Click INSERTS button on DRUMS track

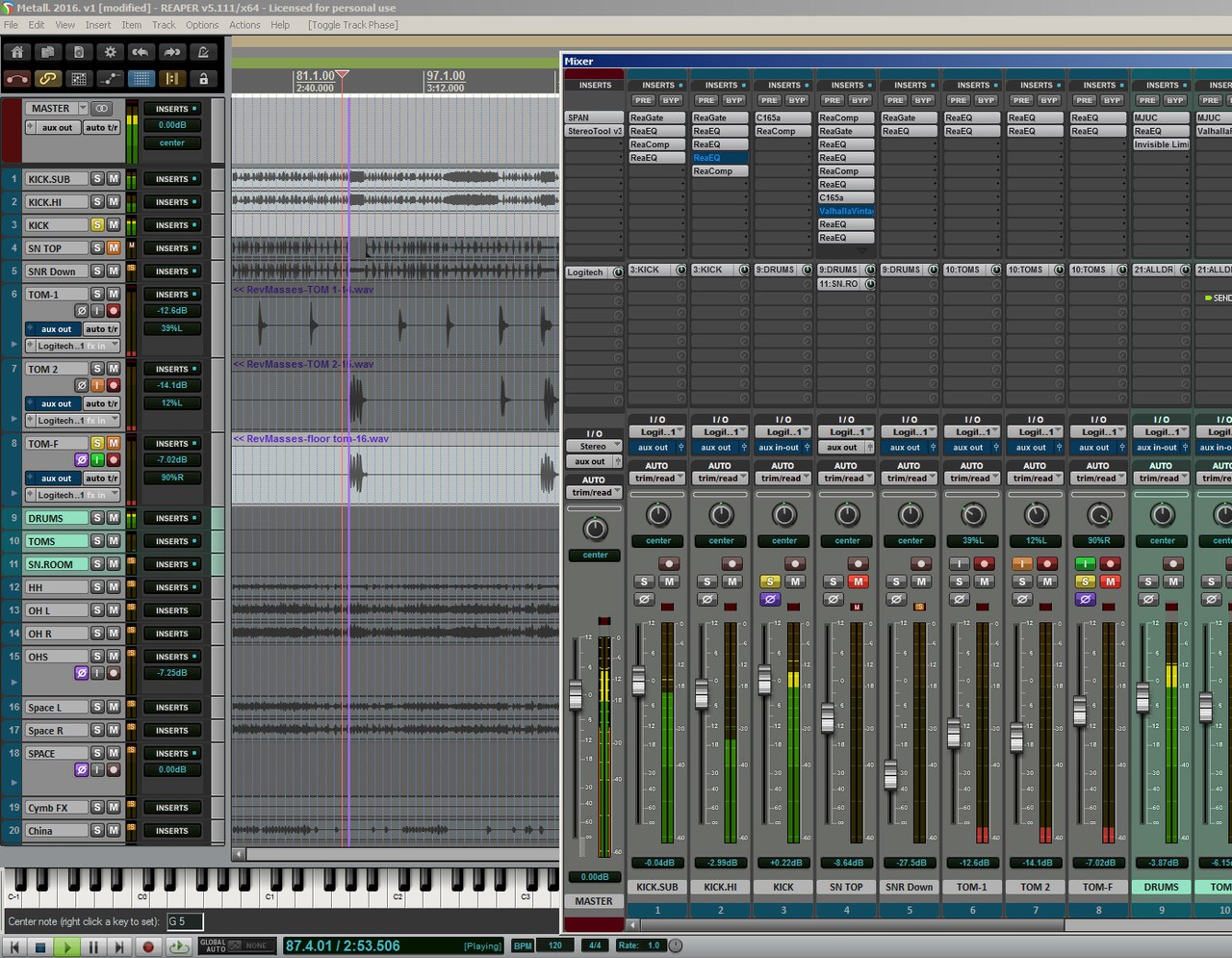click(x=172, y=518)
